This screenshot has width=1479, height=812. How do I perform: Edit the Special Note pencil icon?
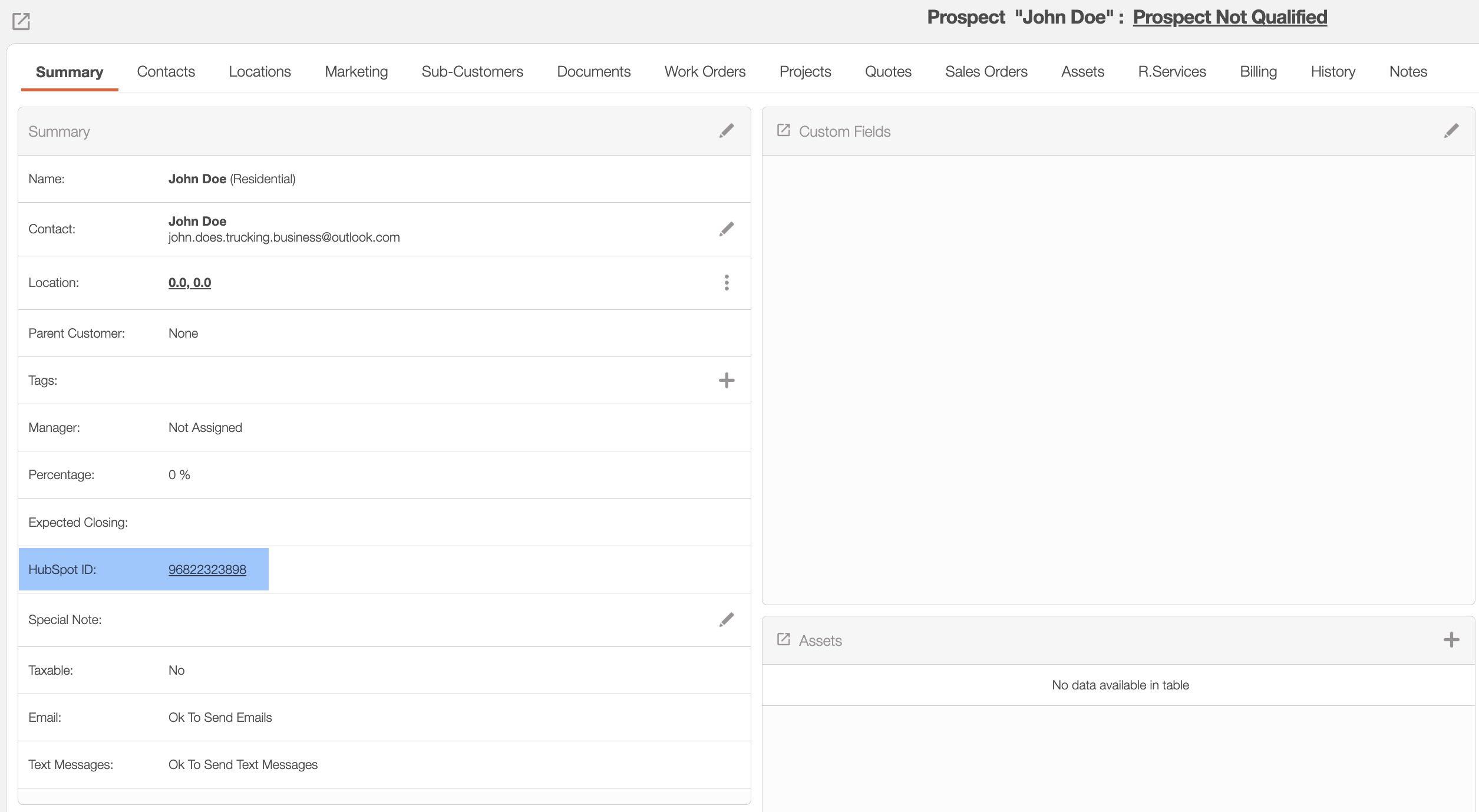(x=727, y=620)
